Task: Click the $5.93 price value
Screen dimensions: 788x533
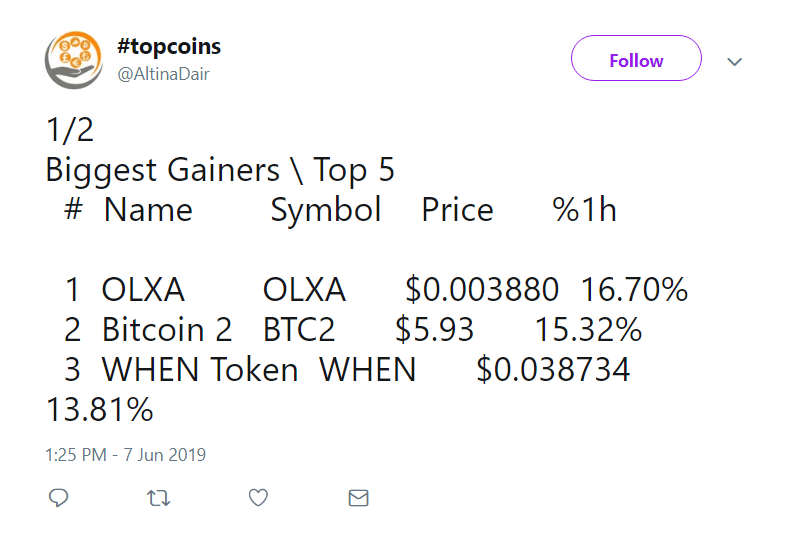Action: pos(435,330)
